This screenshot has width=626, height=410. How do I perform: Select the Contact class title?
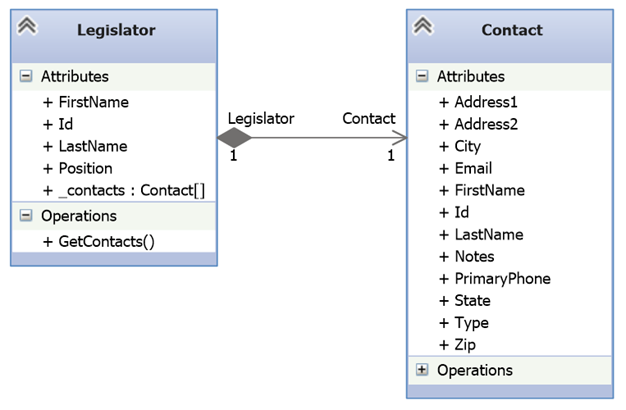point(512,30)
